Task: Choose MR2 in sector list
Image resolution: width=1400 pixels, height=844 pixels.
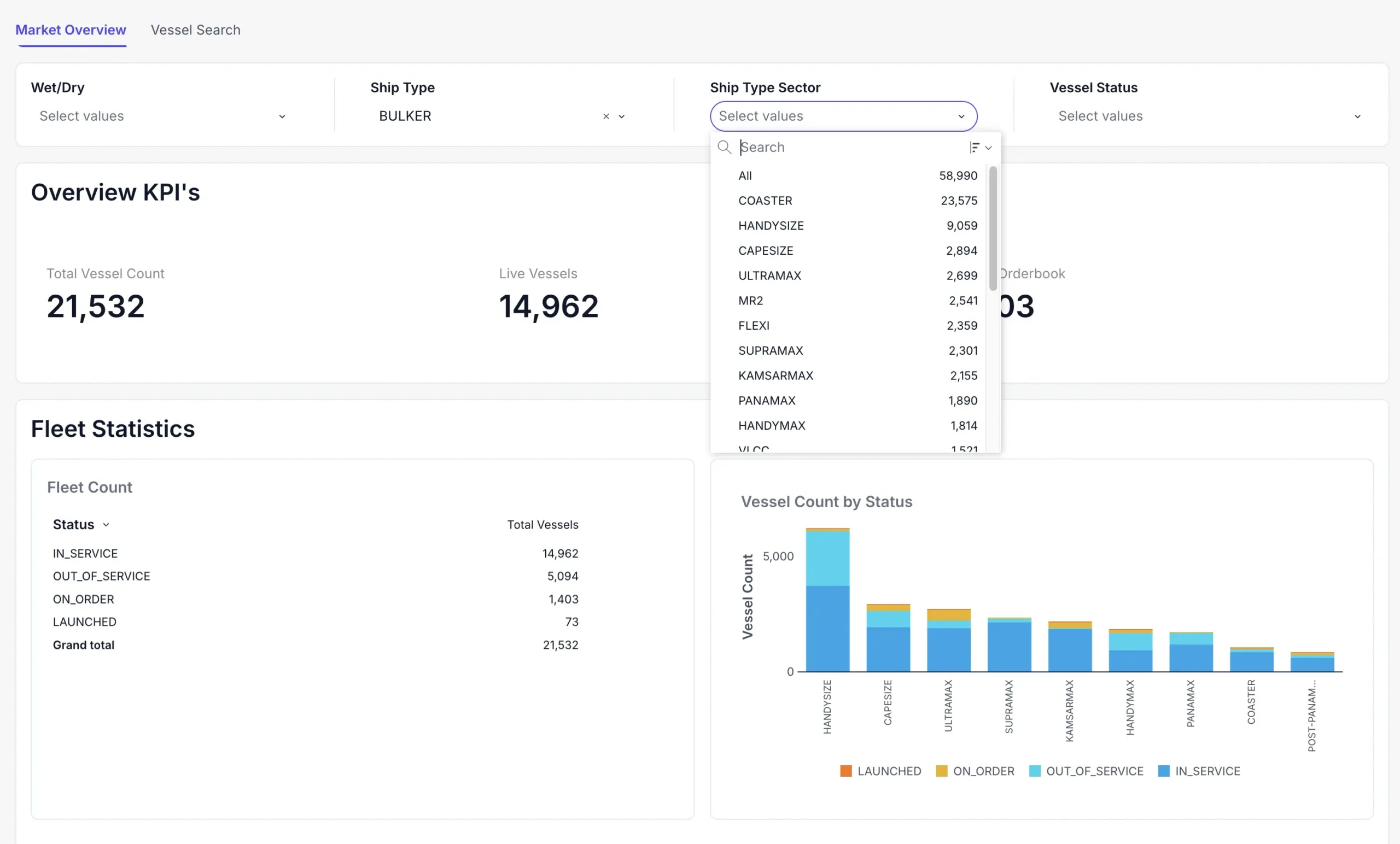Action: (849, 301)
